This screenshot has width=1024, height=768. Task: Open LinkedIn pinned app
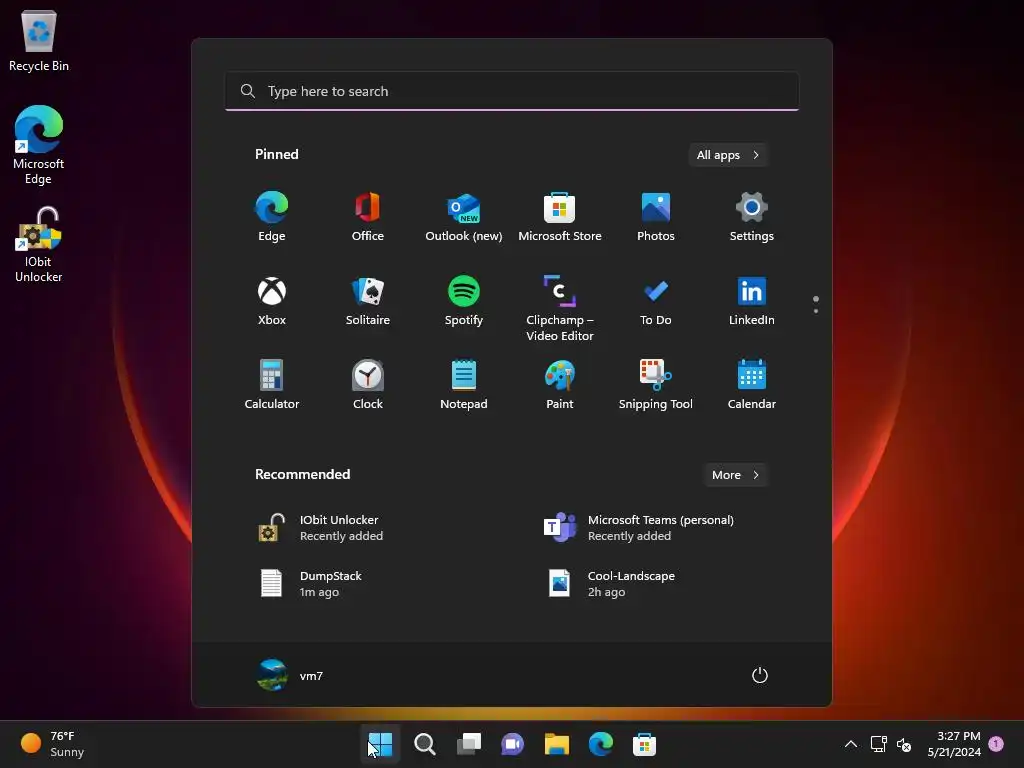click(752, 301)
